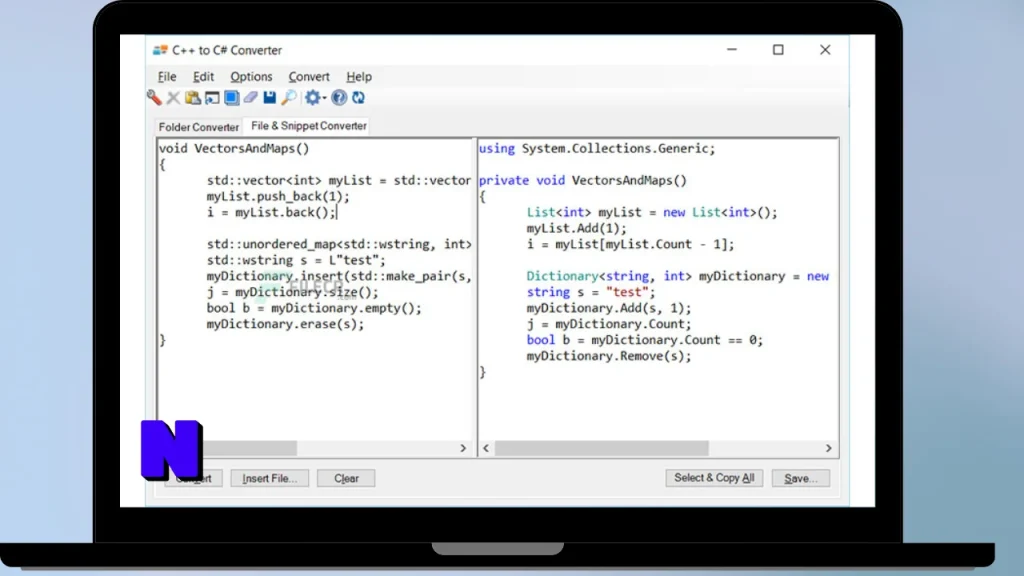The height and width of the screenshot is (576, 1024).
Task: Click 'List<int> myList = new List<int>();' line
Action: point(652,212)
